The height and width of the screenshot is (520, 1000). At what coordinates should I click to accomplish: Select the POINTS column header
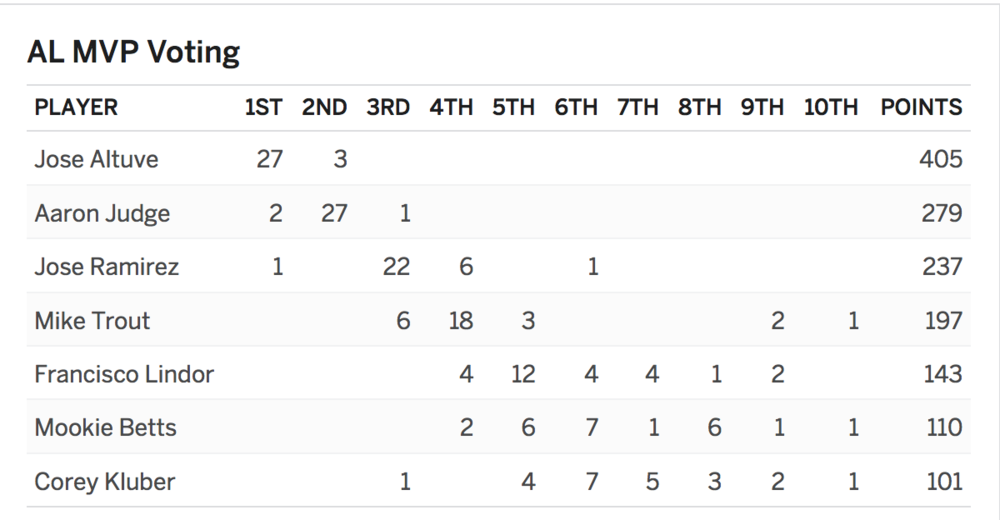tap(922, 107)
